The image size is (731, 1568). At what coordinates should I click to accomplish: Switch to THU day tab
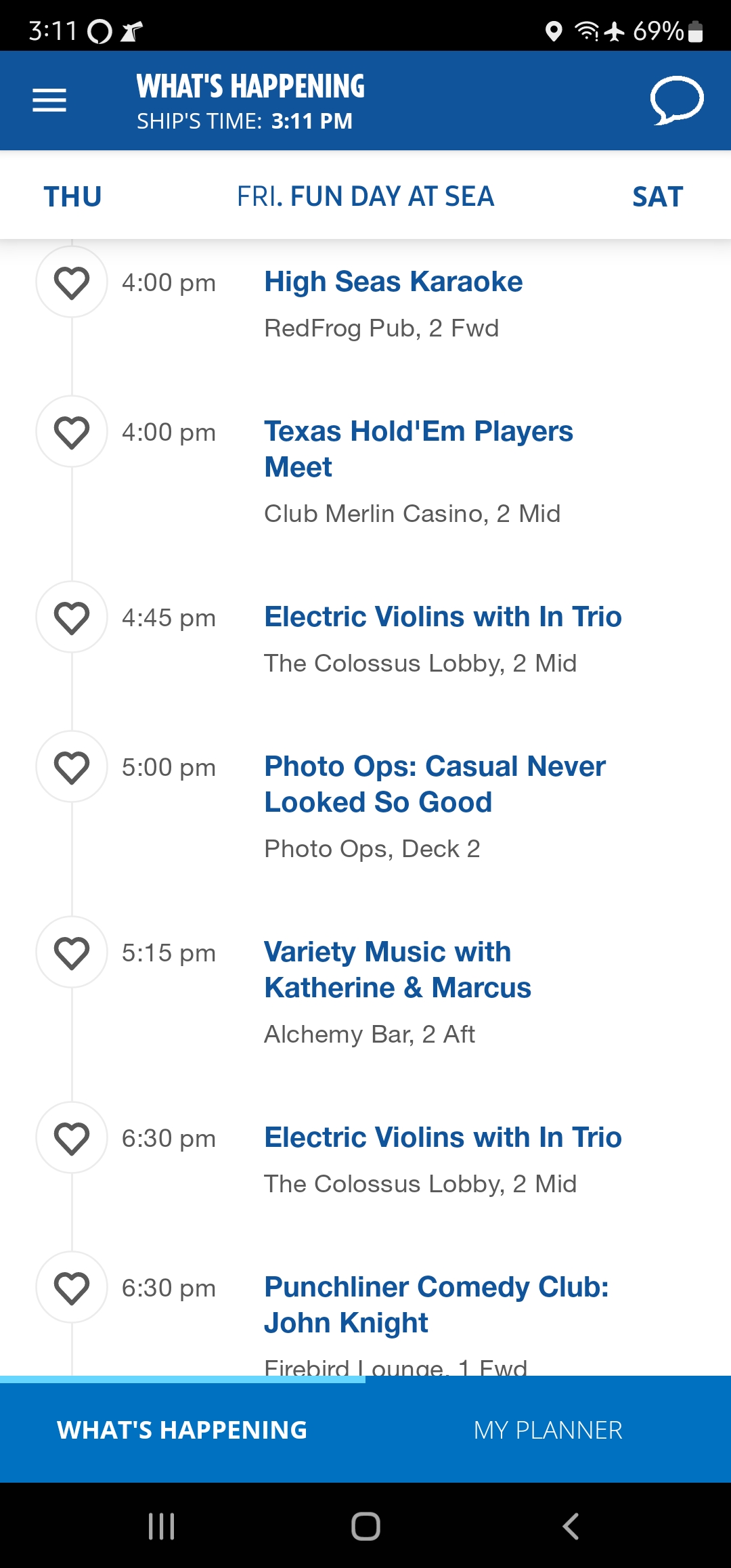(72, 196)
